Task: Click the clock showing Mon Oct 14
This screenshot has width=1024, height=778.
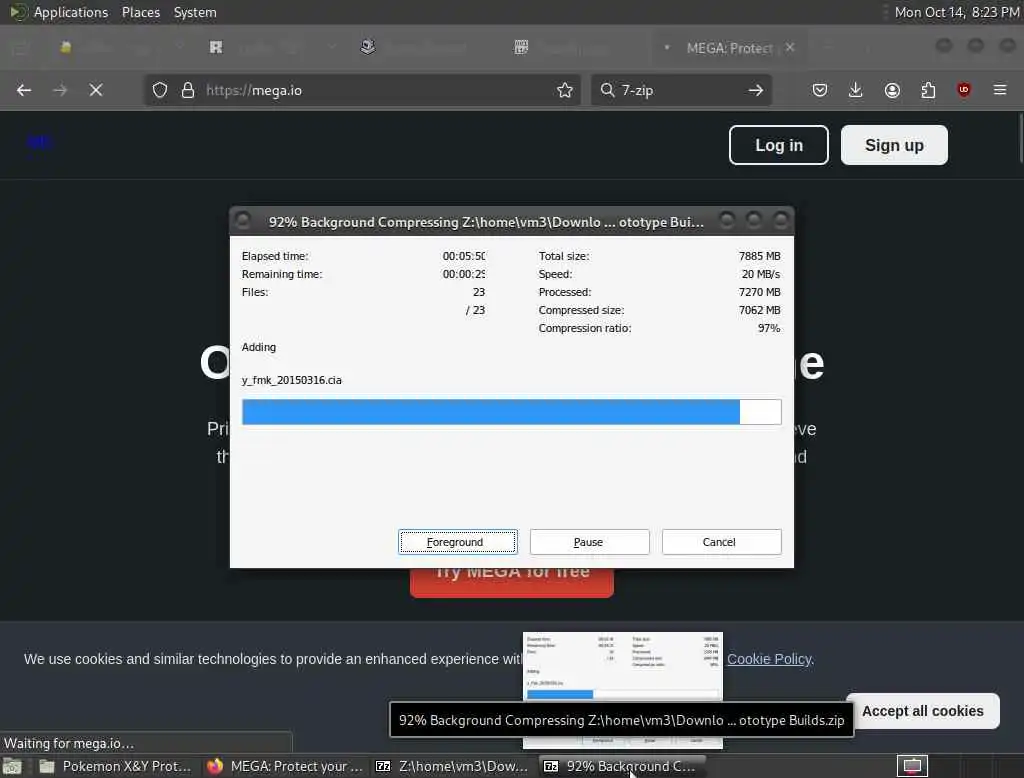Action: 957,12
